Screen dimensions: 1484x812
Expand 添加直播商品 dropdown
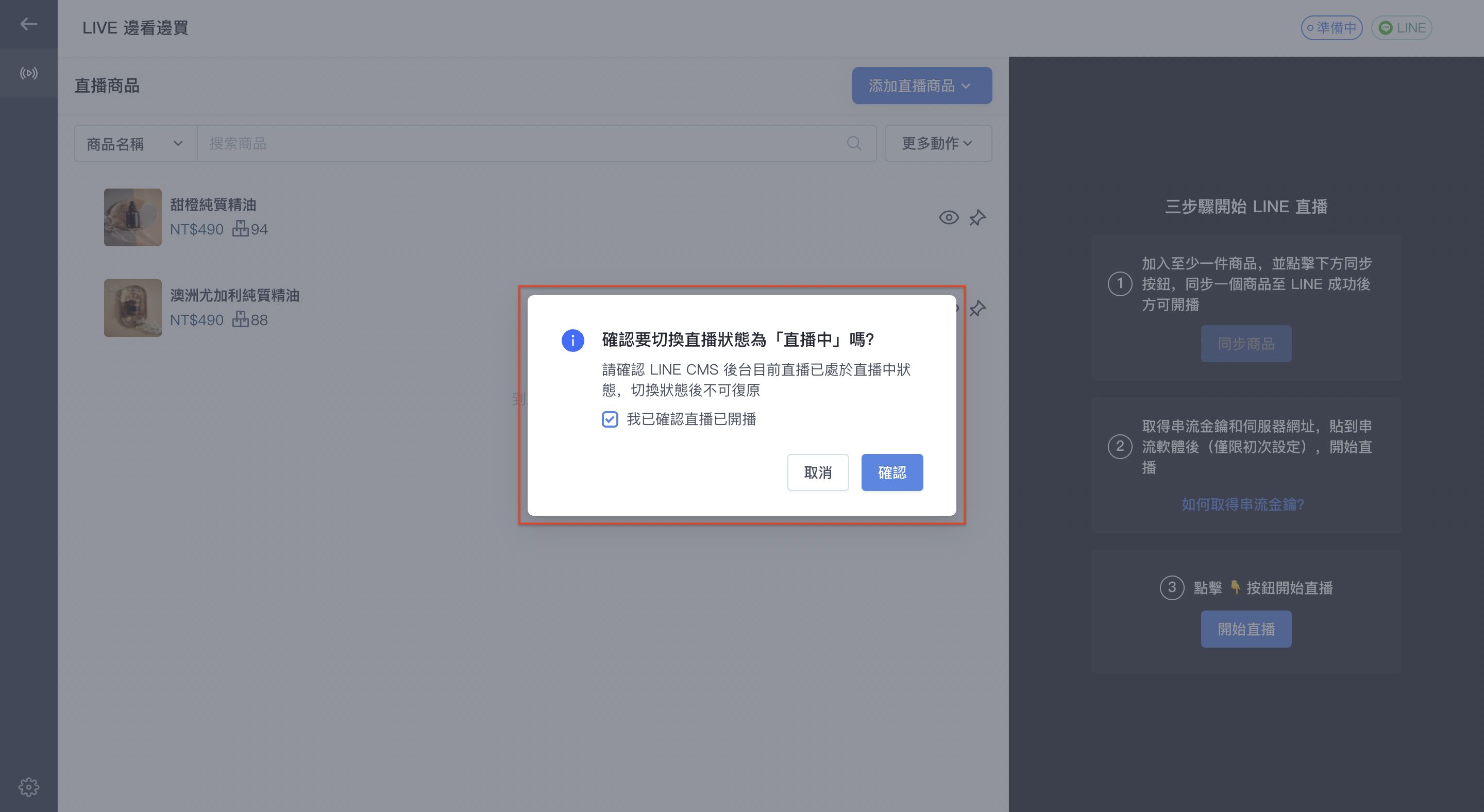click(x=922, y=86)
